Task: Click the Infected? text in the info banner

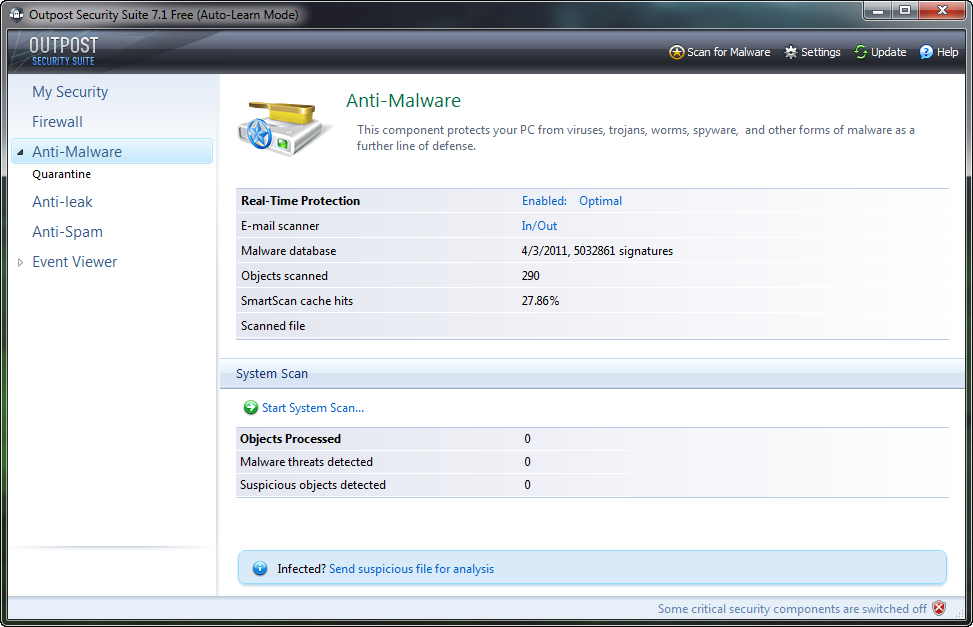Action: point(302,569)
